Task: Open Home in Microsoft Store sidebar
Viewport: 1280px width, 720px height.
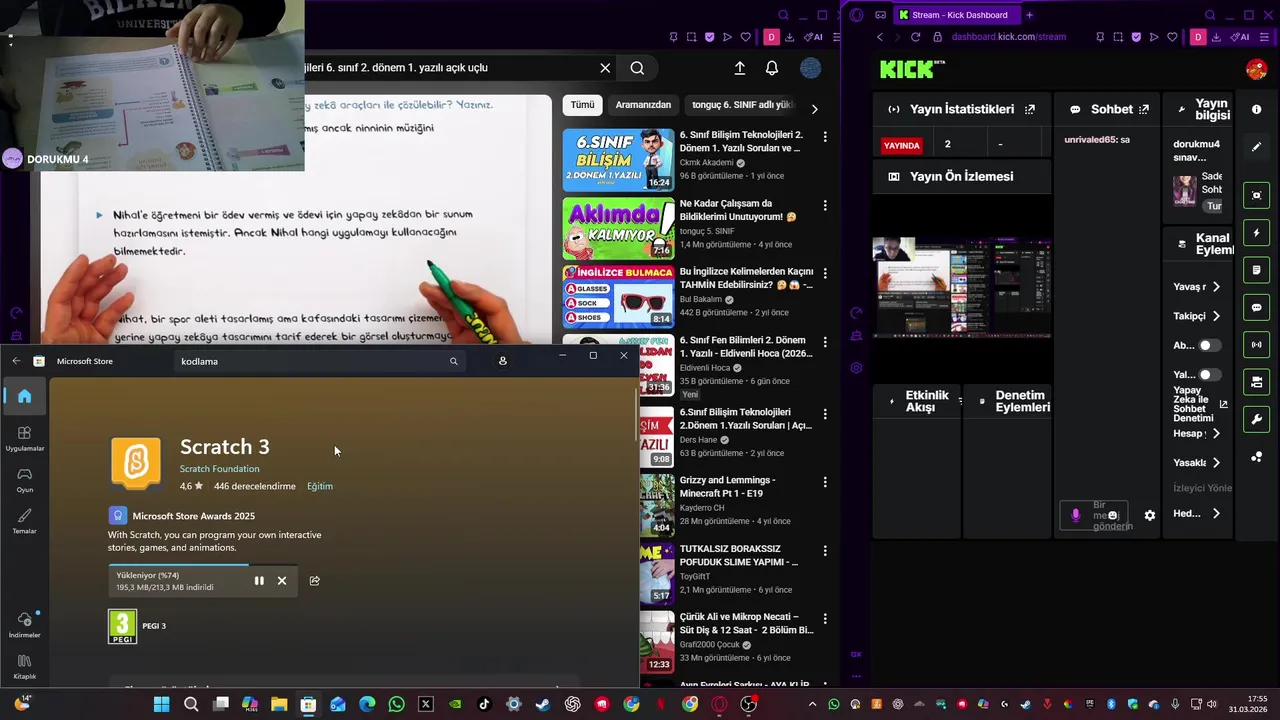Action: click(x=25, y=396)
